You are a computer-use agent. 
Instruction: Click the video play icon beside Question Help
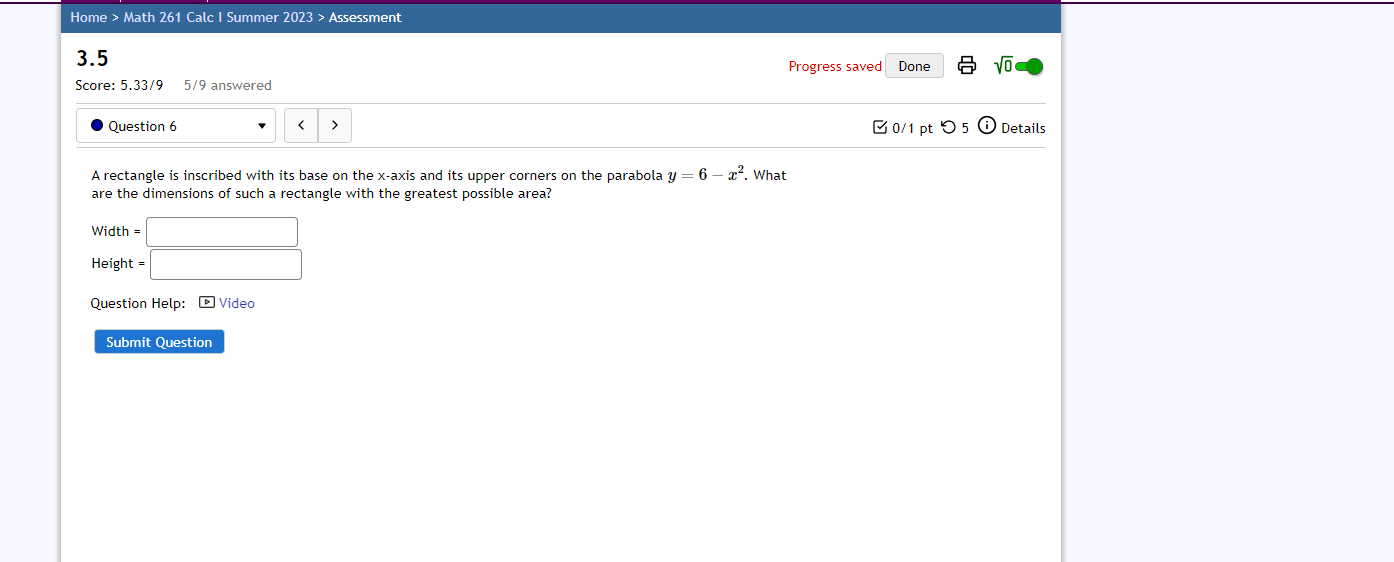207,303
